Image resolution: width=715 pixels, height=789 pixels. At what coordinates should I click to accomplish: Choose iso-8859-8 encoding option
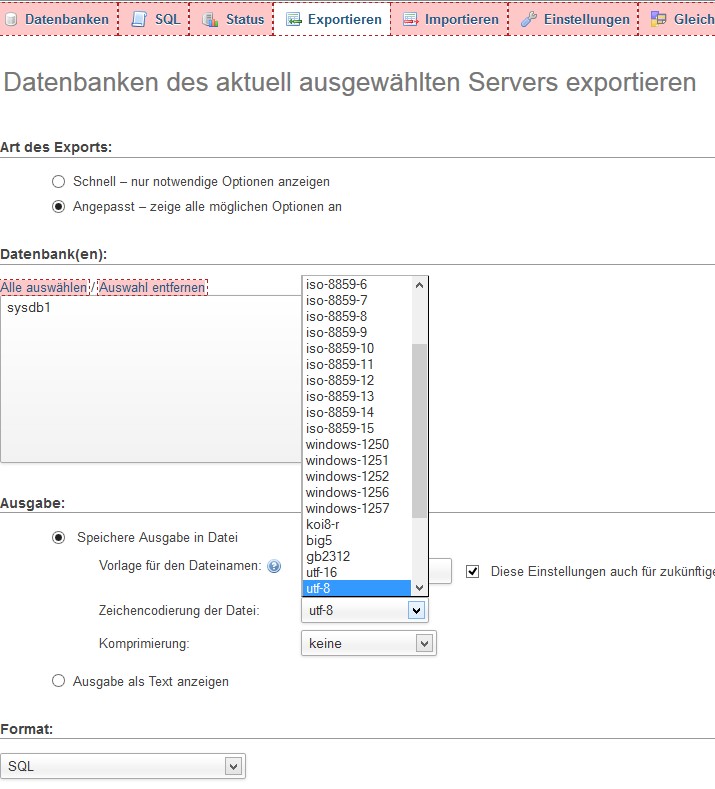[x=357, y=317]
